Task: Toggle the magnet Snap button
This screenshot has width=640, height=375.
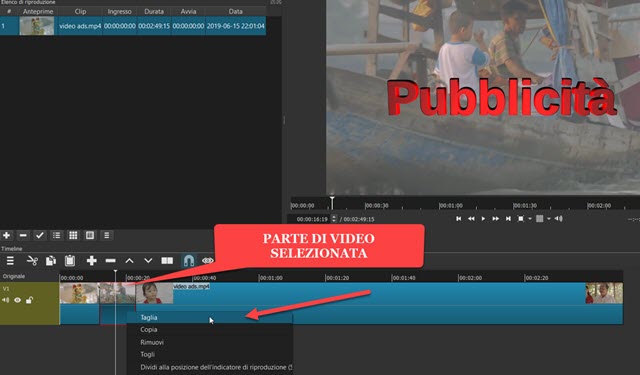Action: 189,260
